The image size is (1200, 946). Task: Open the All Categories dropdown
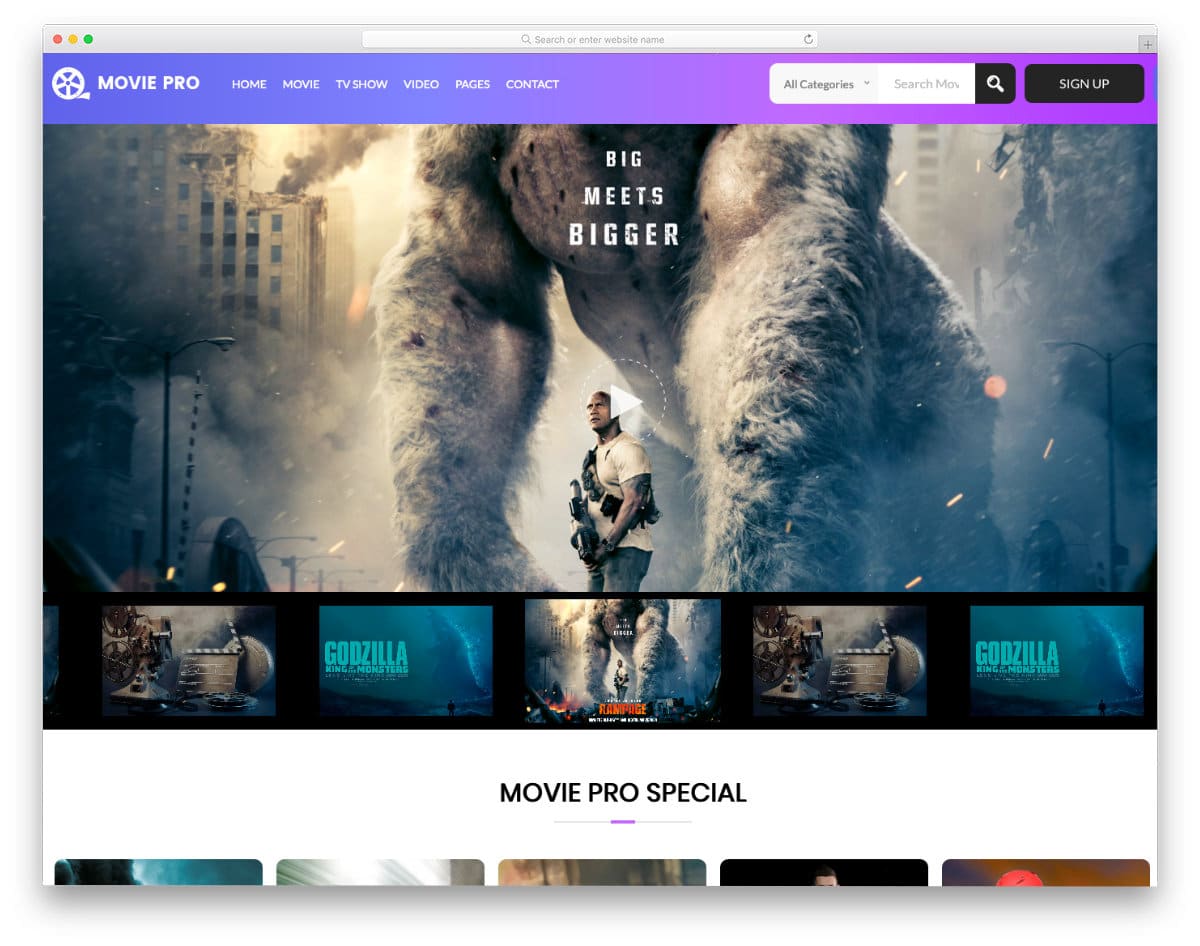coord(825,84)
